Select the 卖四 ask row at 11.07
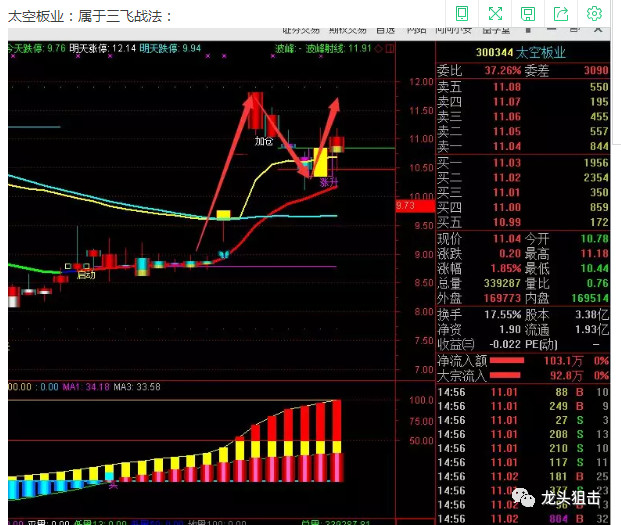This screenshot has height=525, width=621. 523,102
